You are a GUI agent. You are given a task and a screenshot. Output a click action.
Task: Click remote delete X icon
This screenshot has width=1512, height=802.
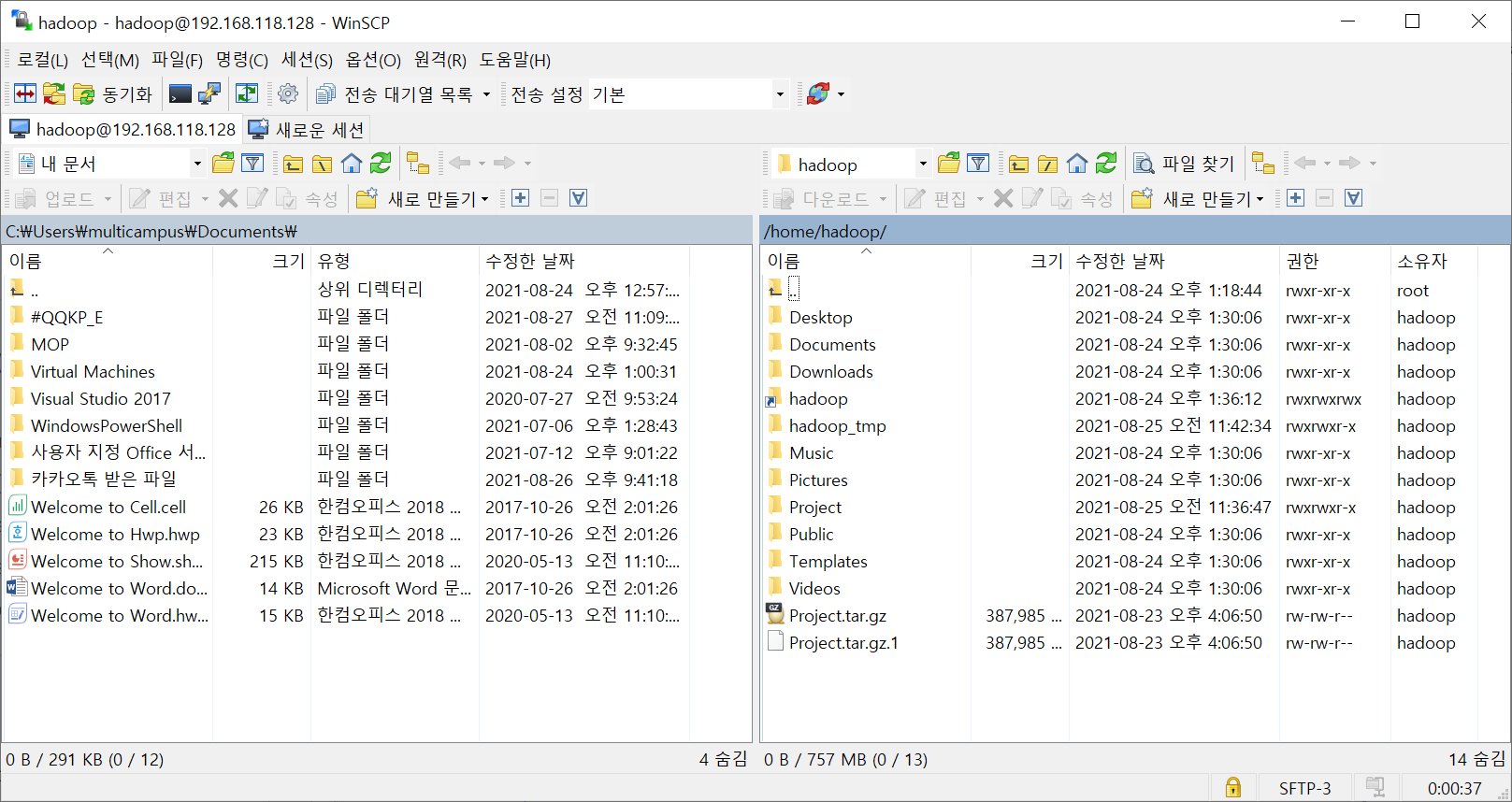(x=1003, y=198)
